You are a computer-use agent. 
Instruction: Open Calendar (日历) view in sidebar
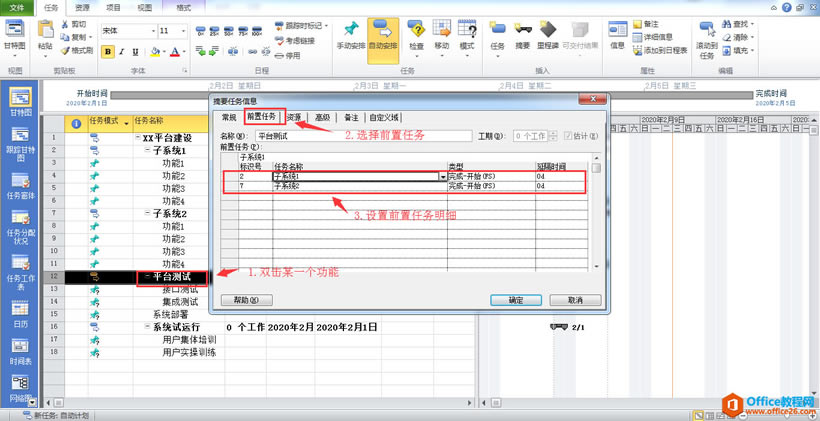point(20,314)
